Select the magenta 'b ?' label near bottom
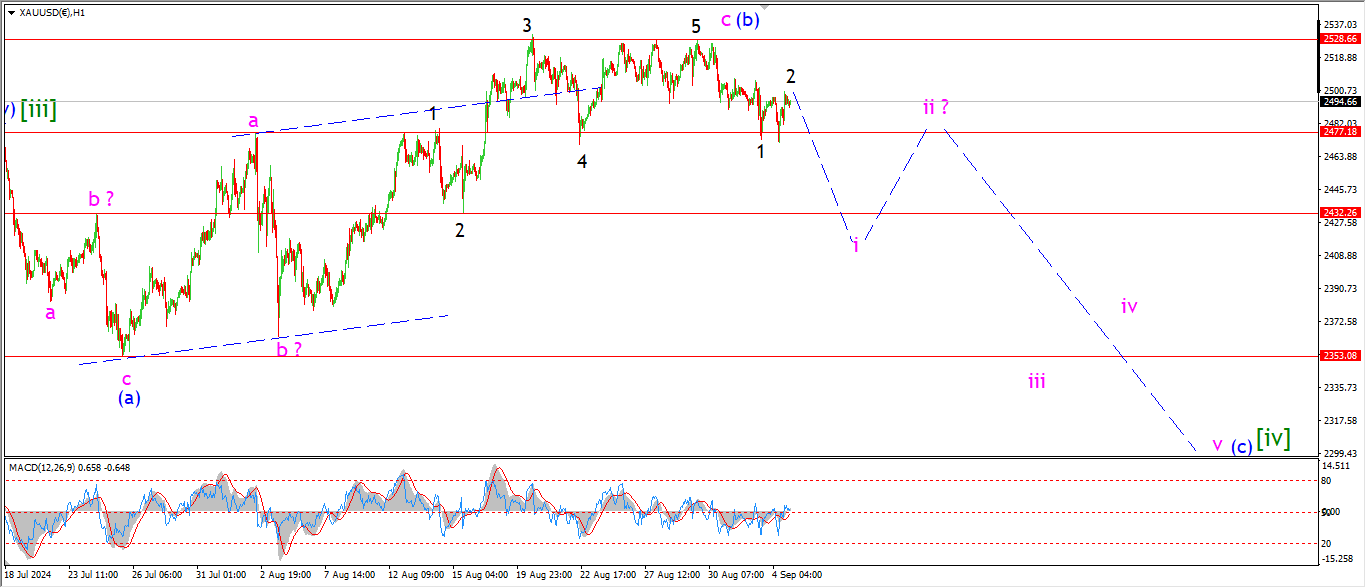 (288, 349)
